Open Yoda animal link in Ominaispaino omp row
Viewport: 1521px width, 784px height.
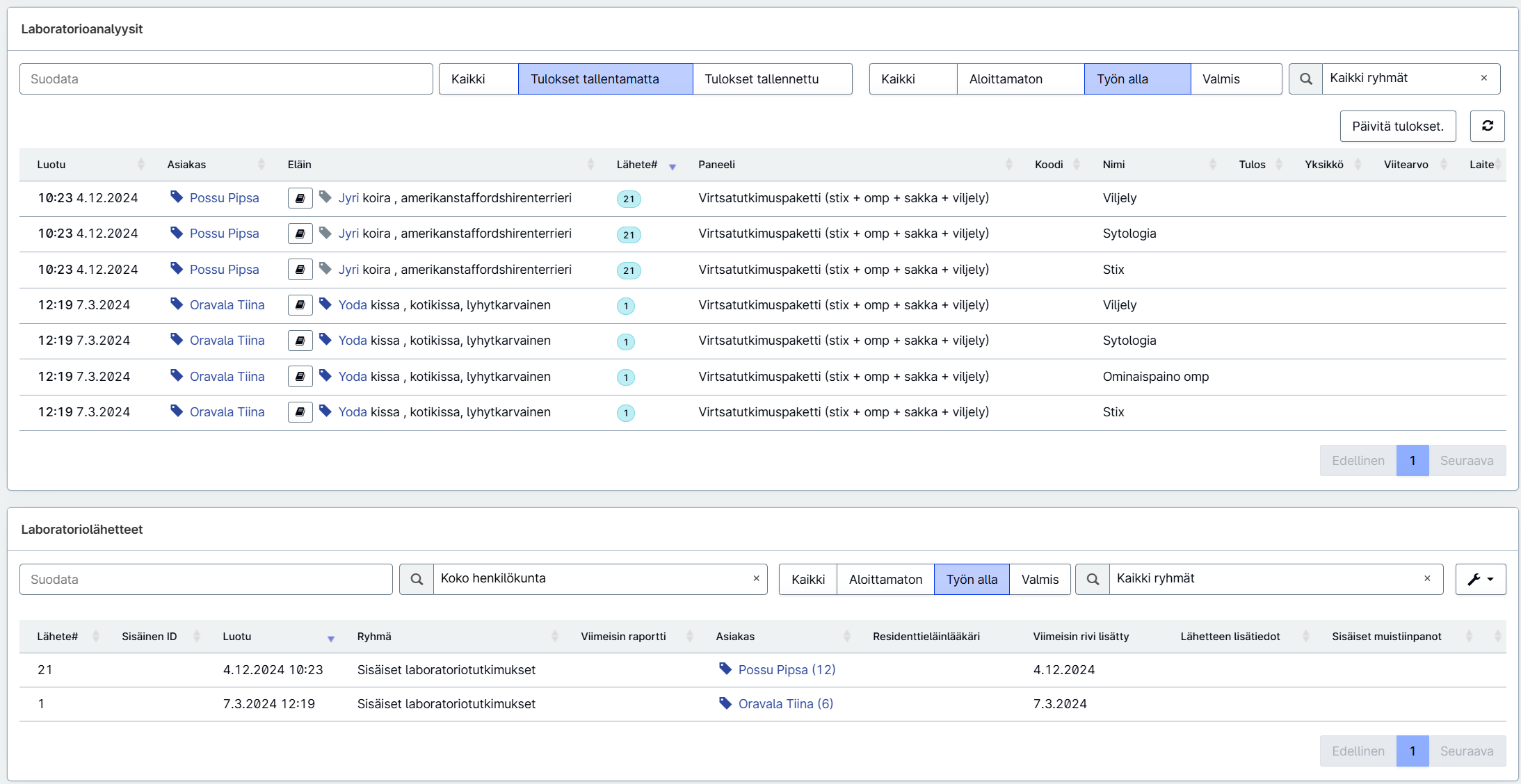pos(353,377)
